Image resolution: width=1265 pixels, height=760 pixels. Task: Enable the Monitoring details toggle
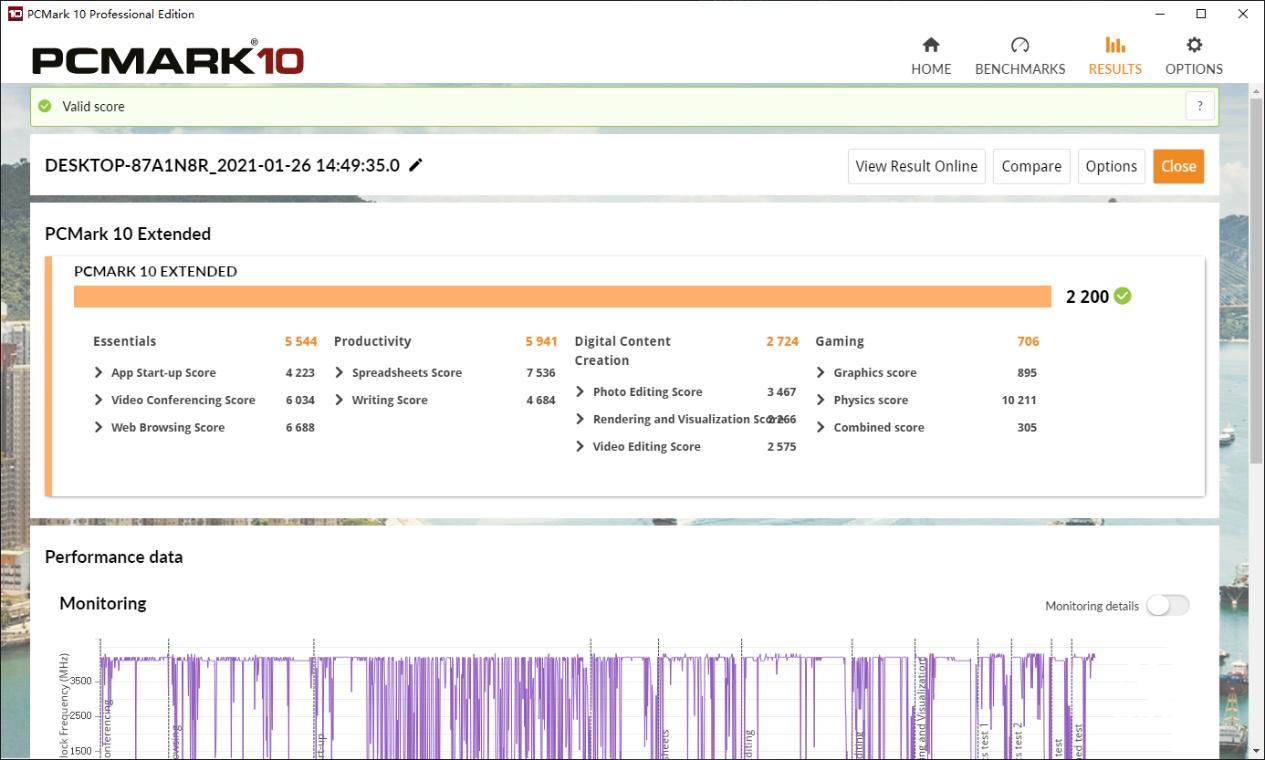click(x=1167, y=605)
